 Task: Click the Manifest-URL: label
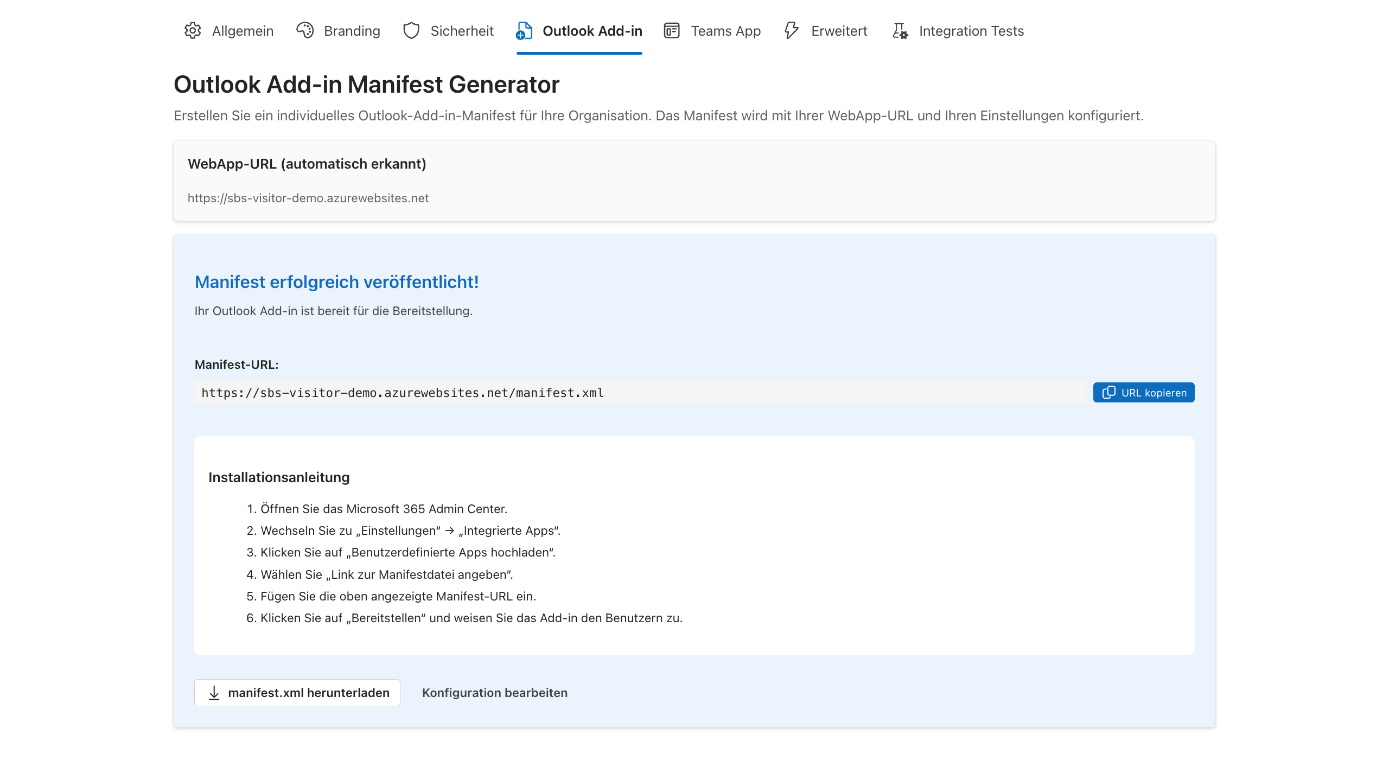[237, 365]
